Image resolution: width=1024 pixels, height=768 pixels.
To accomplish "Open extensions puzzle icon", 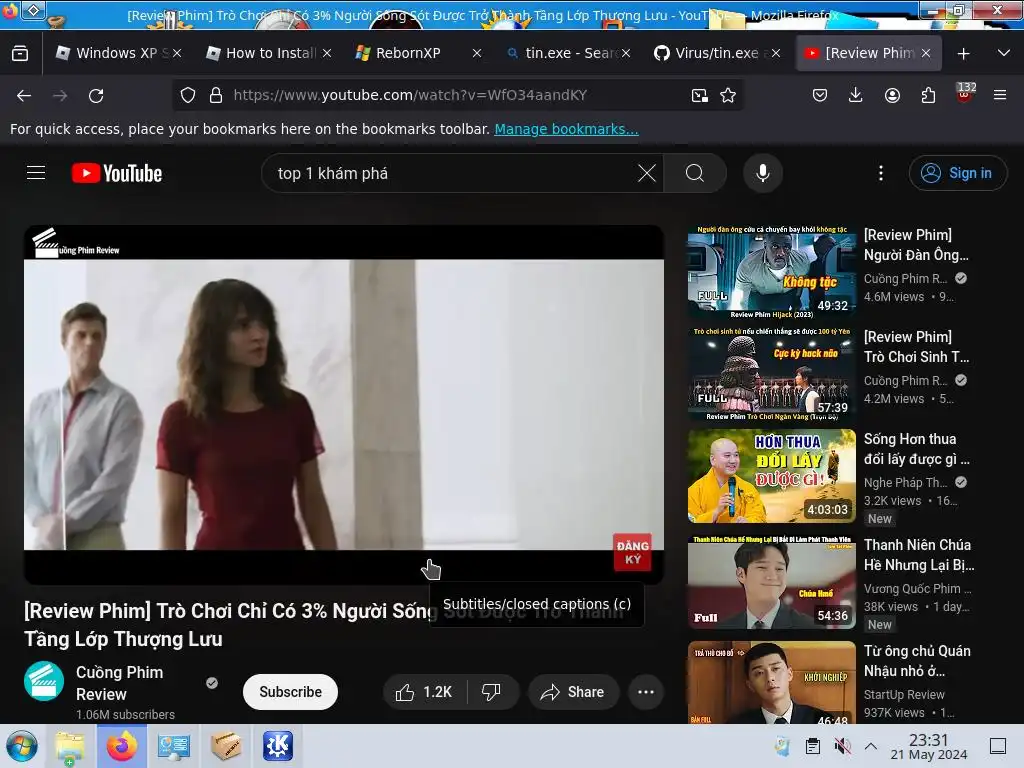I will (928, 95).
